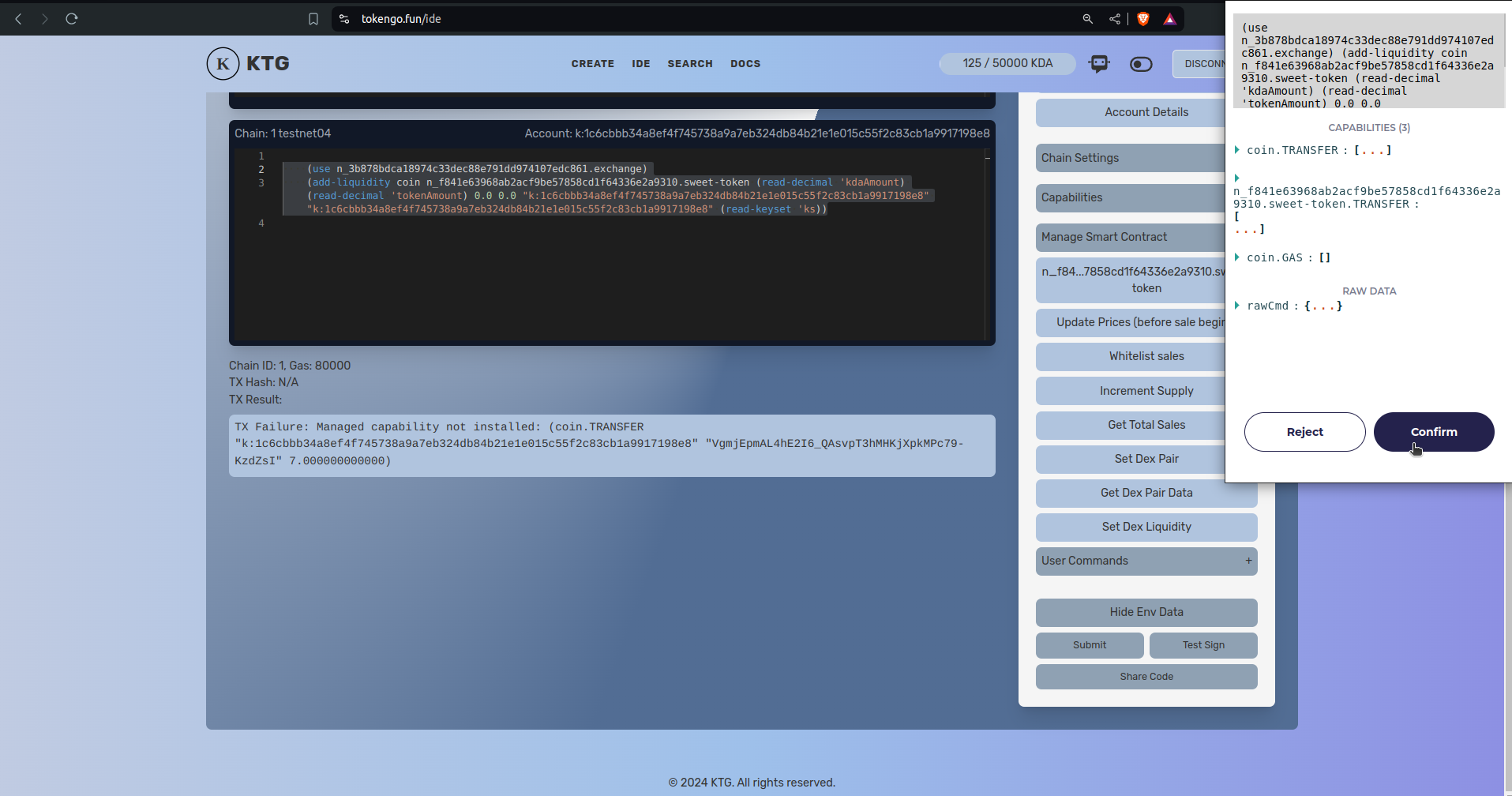The image size is (1512, 796).
Task: Click inside the code editor line 2
Action: [478, 169]
